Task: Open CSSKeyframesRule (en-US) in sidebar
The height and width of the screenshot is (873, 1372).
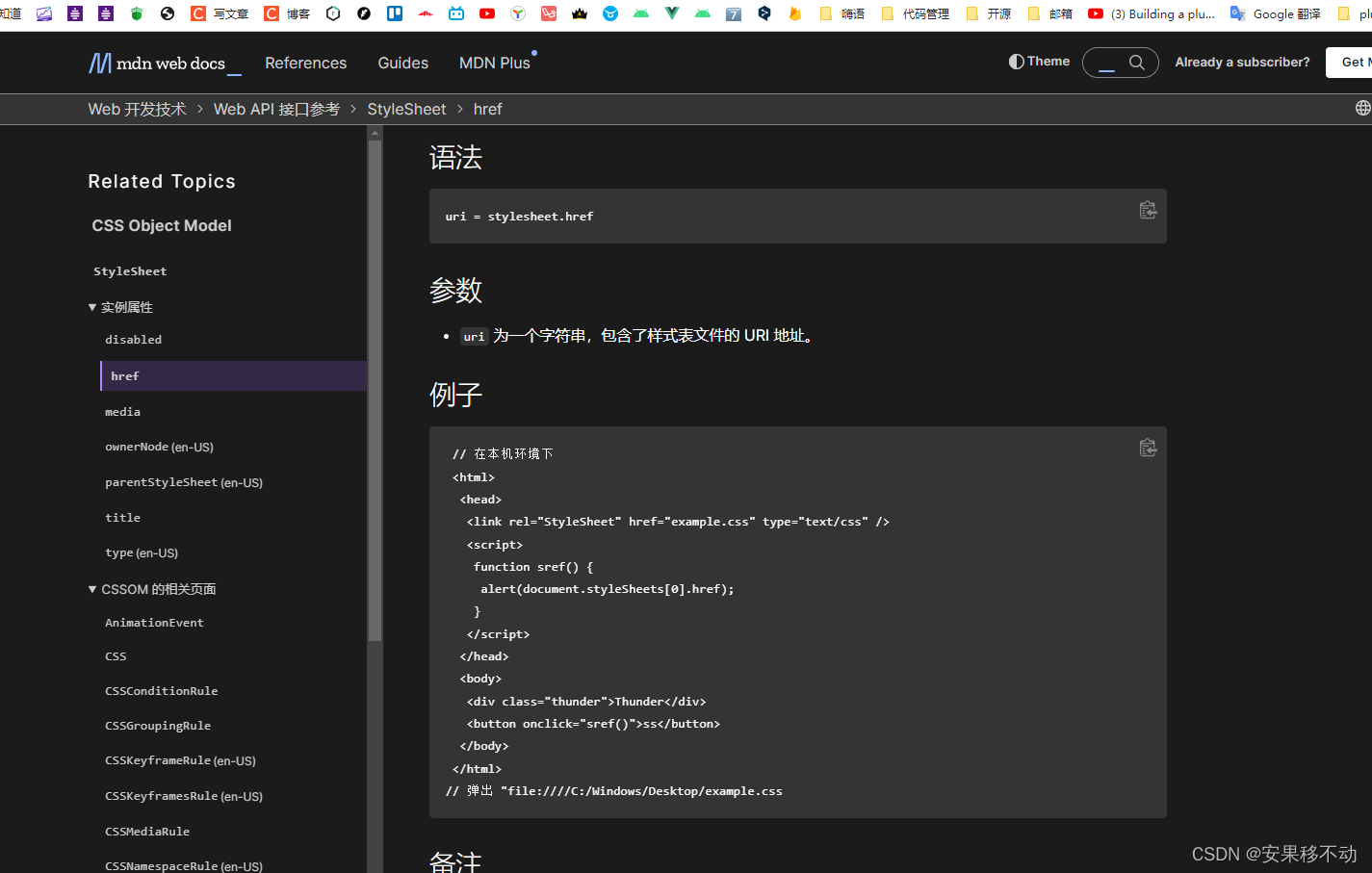Action: click(x=184, y=796)
